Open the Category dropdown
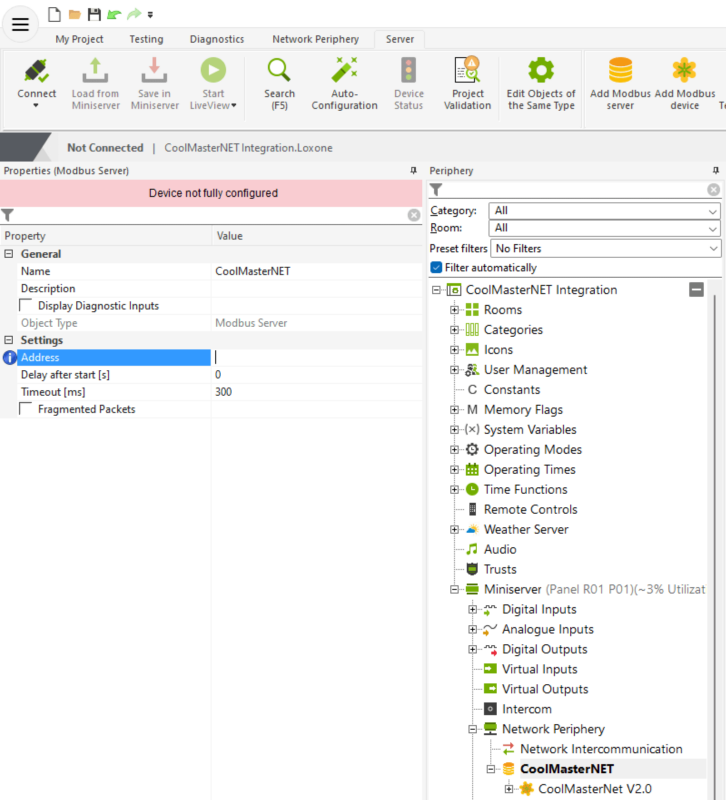This screenshot has height=800, width=726. [x=604, y=211]
